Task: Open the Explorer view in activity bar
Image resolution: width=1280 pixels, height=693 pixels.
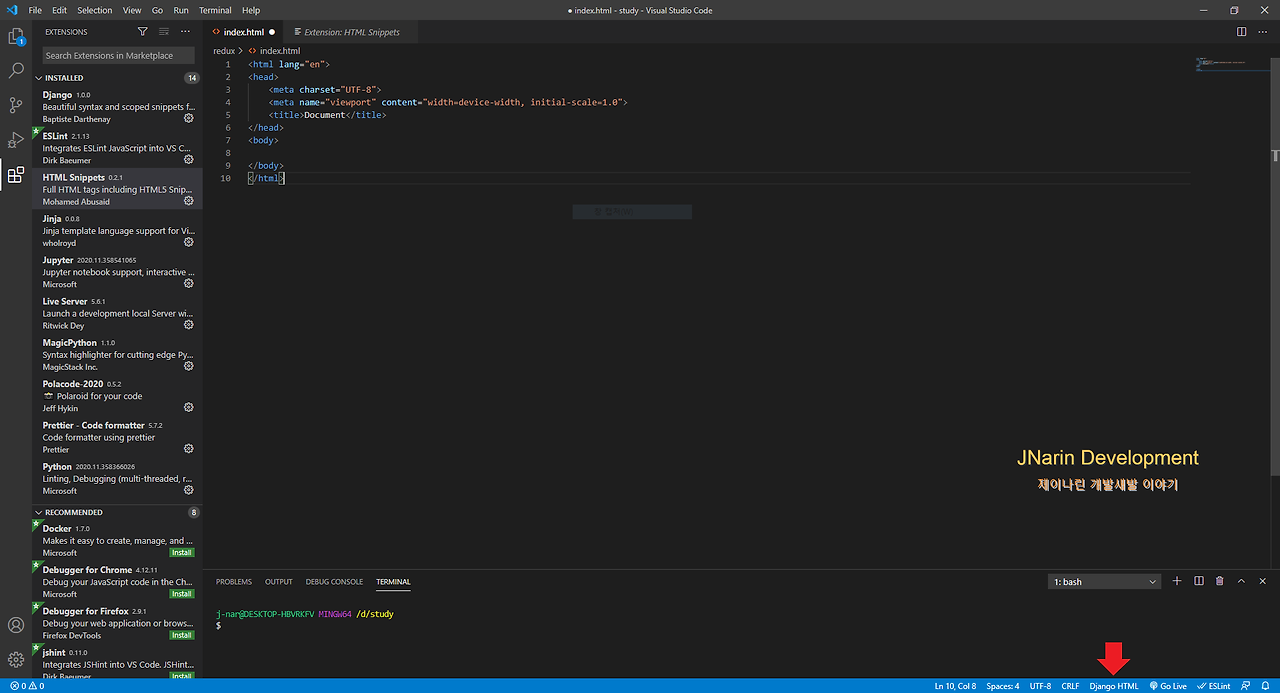Action: click(16, 38)
